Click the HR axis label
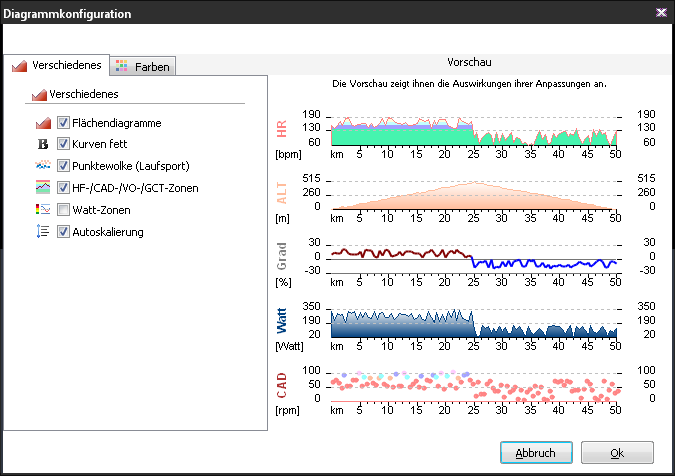The width and height of the screenshot is (675, 476). [x=282, y=129]
